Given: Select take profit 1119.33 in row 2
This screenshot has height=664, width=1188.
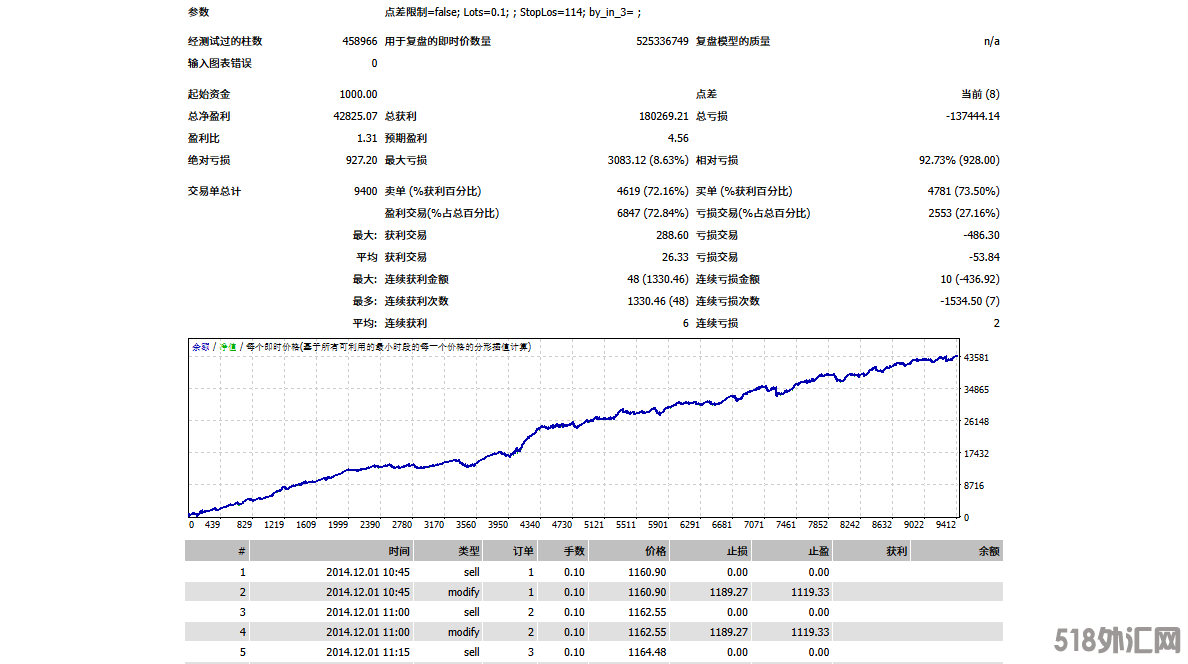Looking at the screenshot, I should (x=810, y=592).
